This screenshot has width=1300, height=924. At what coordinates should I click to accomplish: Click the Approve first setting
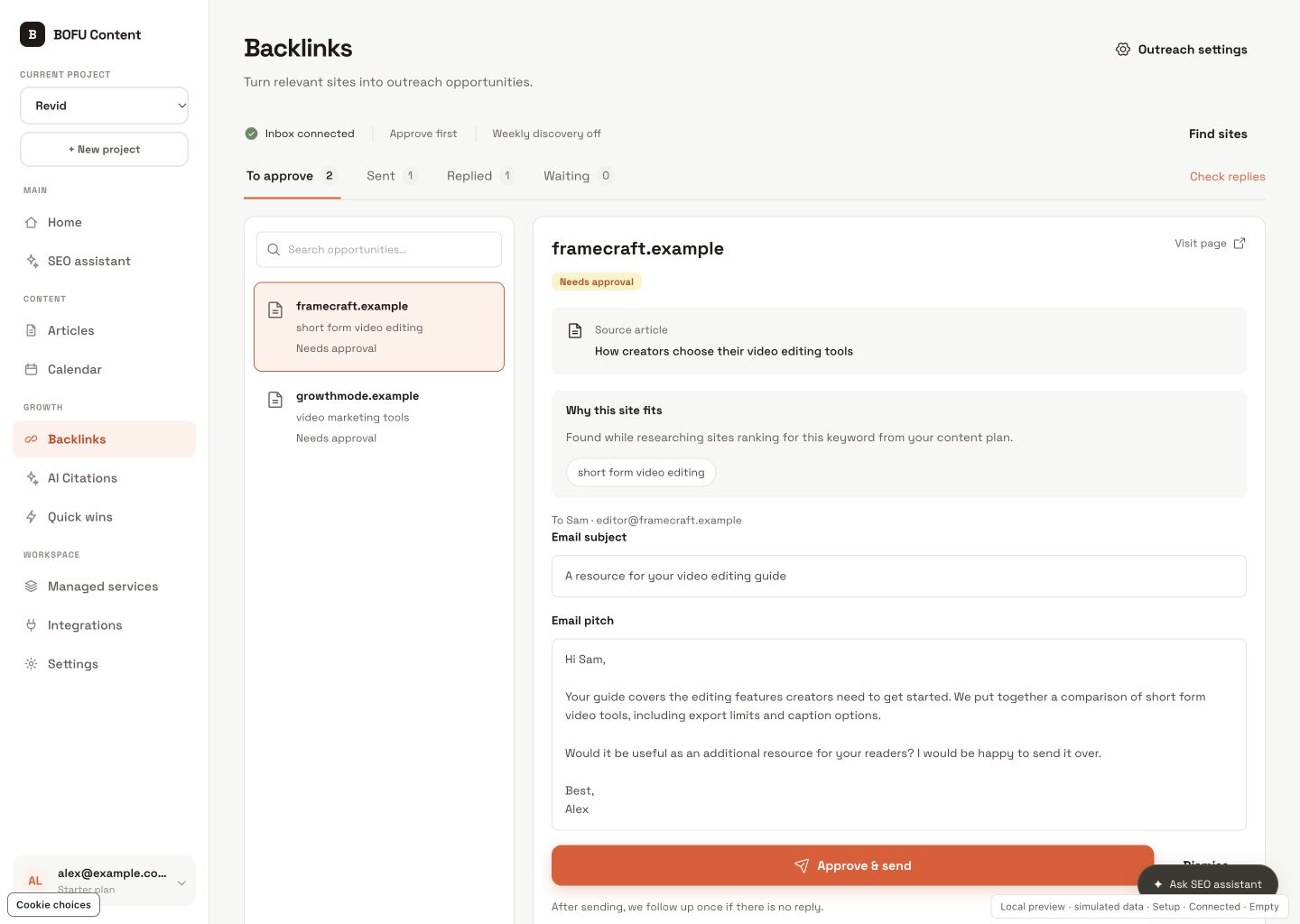point(423,134)
